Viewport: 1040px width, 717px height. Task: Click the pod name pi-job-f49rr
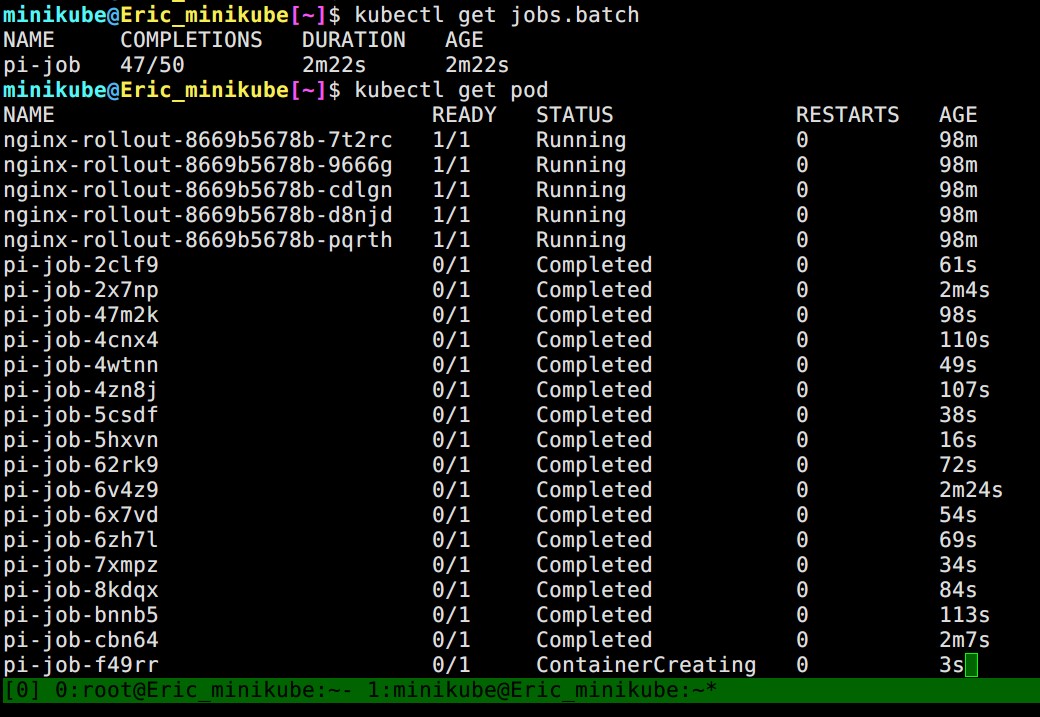point(81,665)
